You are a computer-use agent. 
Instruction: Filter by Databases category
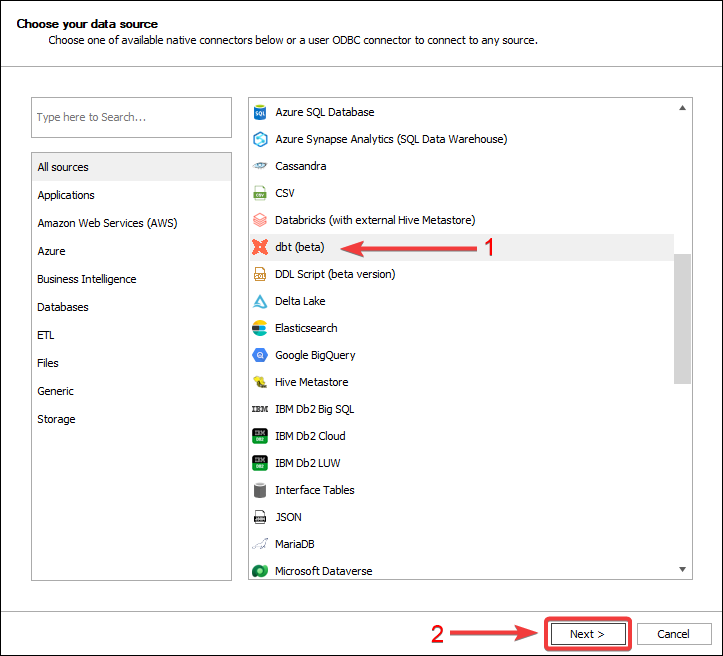click(x=63, y=307)
